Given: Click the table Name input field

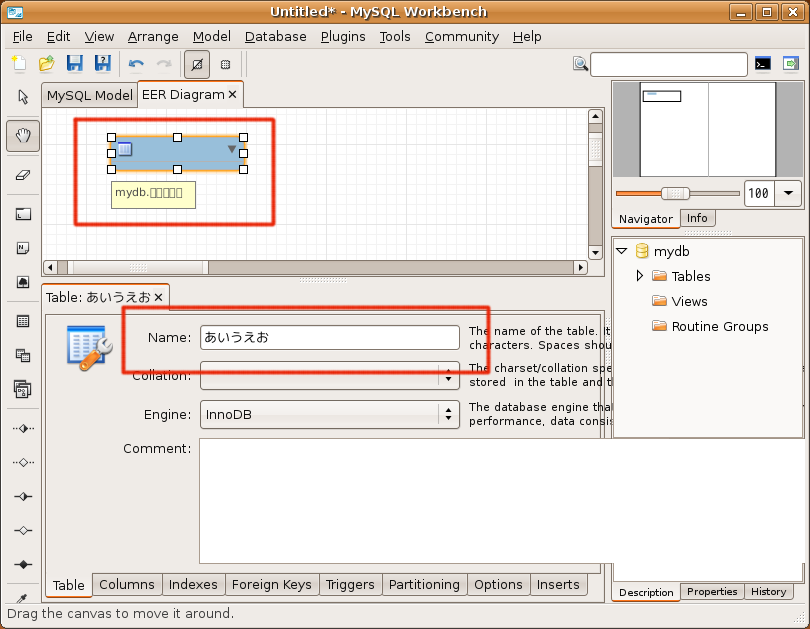Looking at the screenshot, I should tap(330, 337).
